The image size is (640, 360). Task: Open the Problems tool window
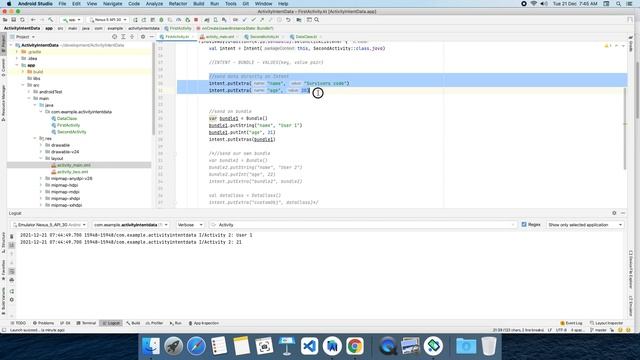(43, 323)
